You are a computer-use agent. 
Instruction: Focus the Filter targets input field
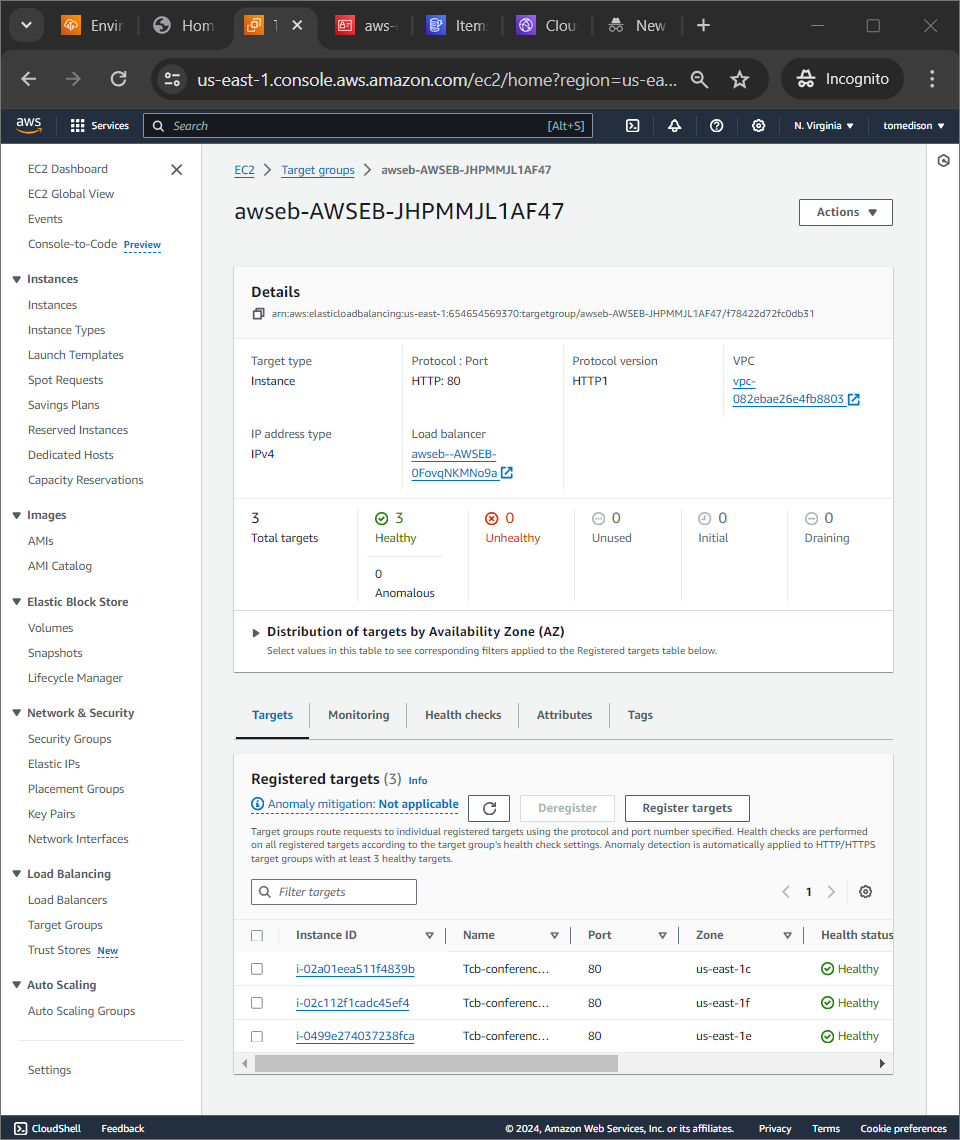[x=334, y=892]
